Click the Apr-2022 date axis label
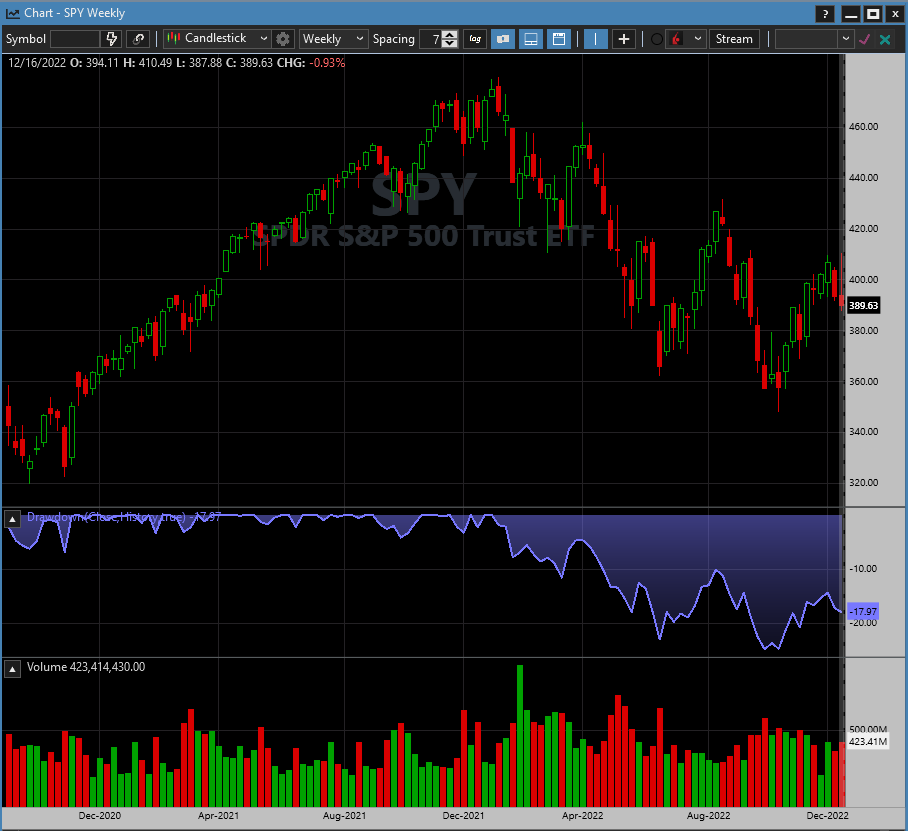 (583, 815)
